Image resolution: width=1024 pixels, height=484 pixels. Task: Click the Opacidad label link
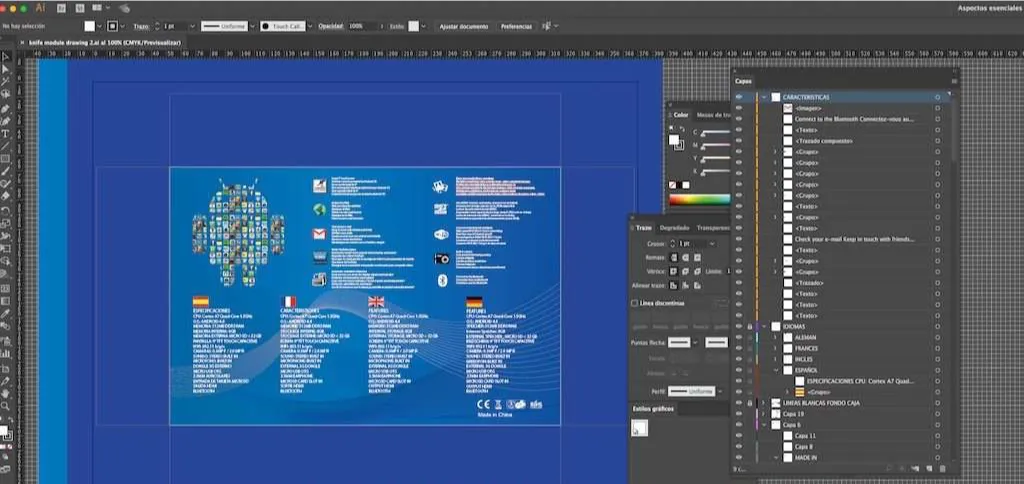tap(330, 26)
